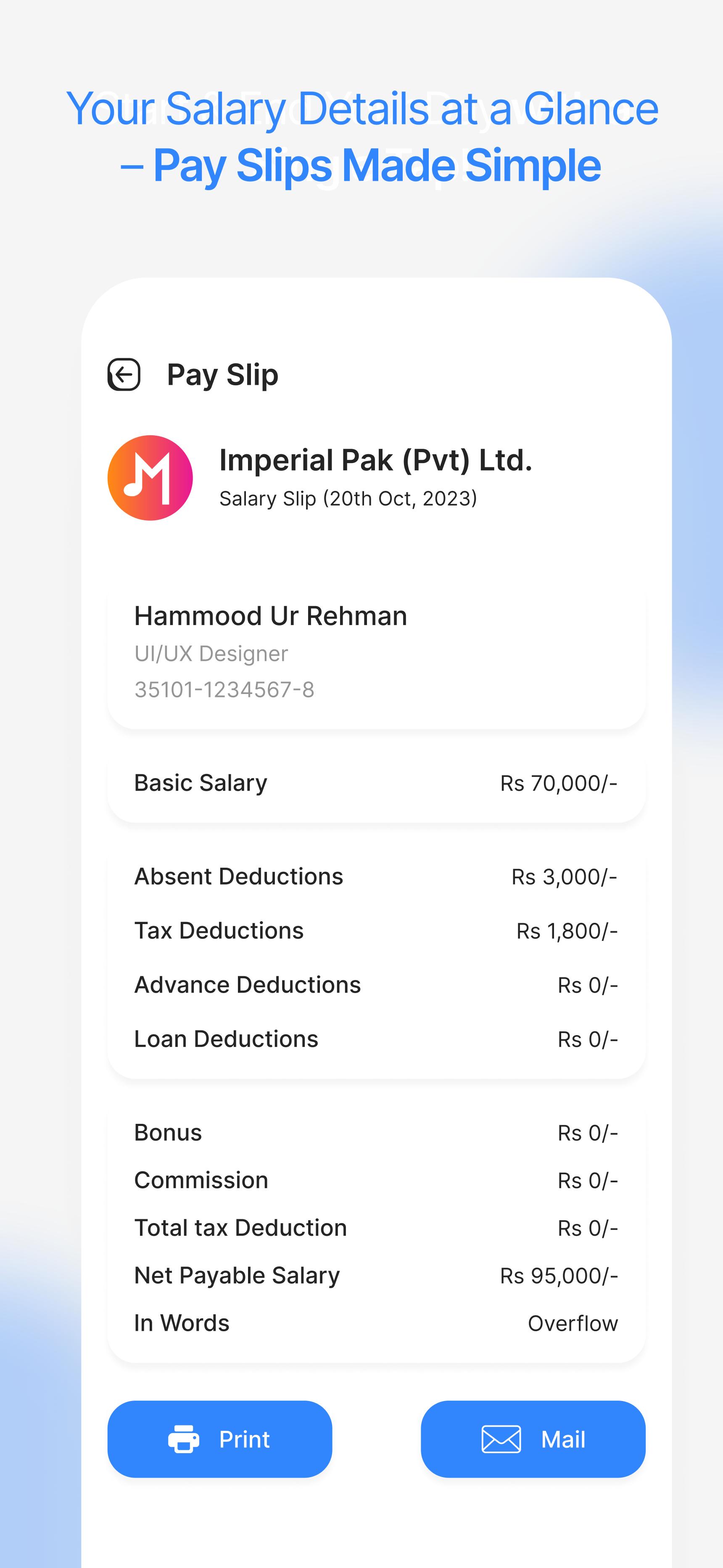
Task: Tap the Commission row
Action: (x=376, y=1180)
